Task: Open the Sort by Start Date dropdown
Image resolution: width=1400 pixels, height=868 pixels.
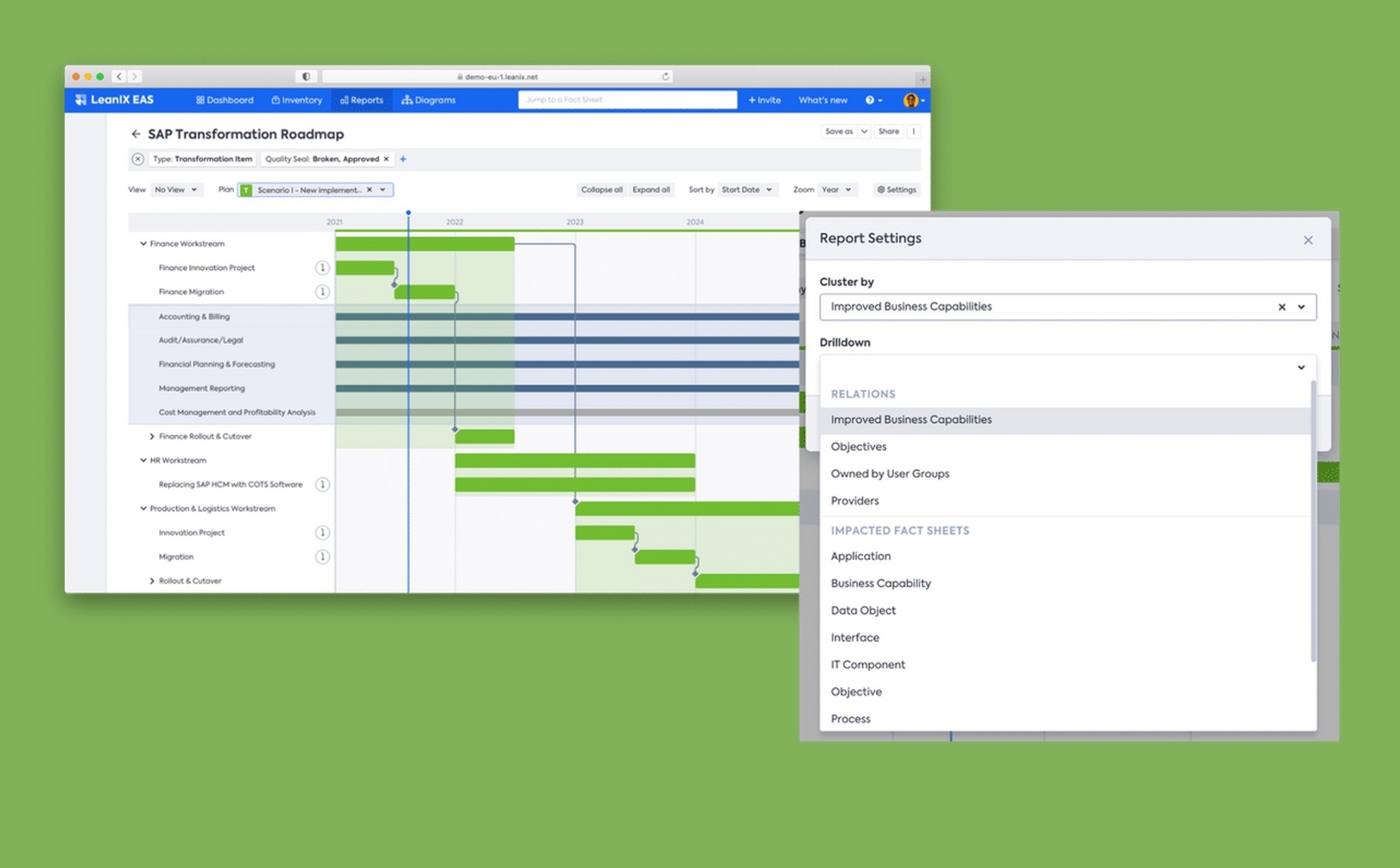Action: (747, 189)
